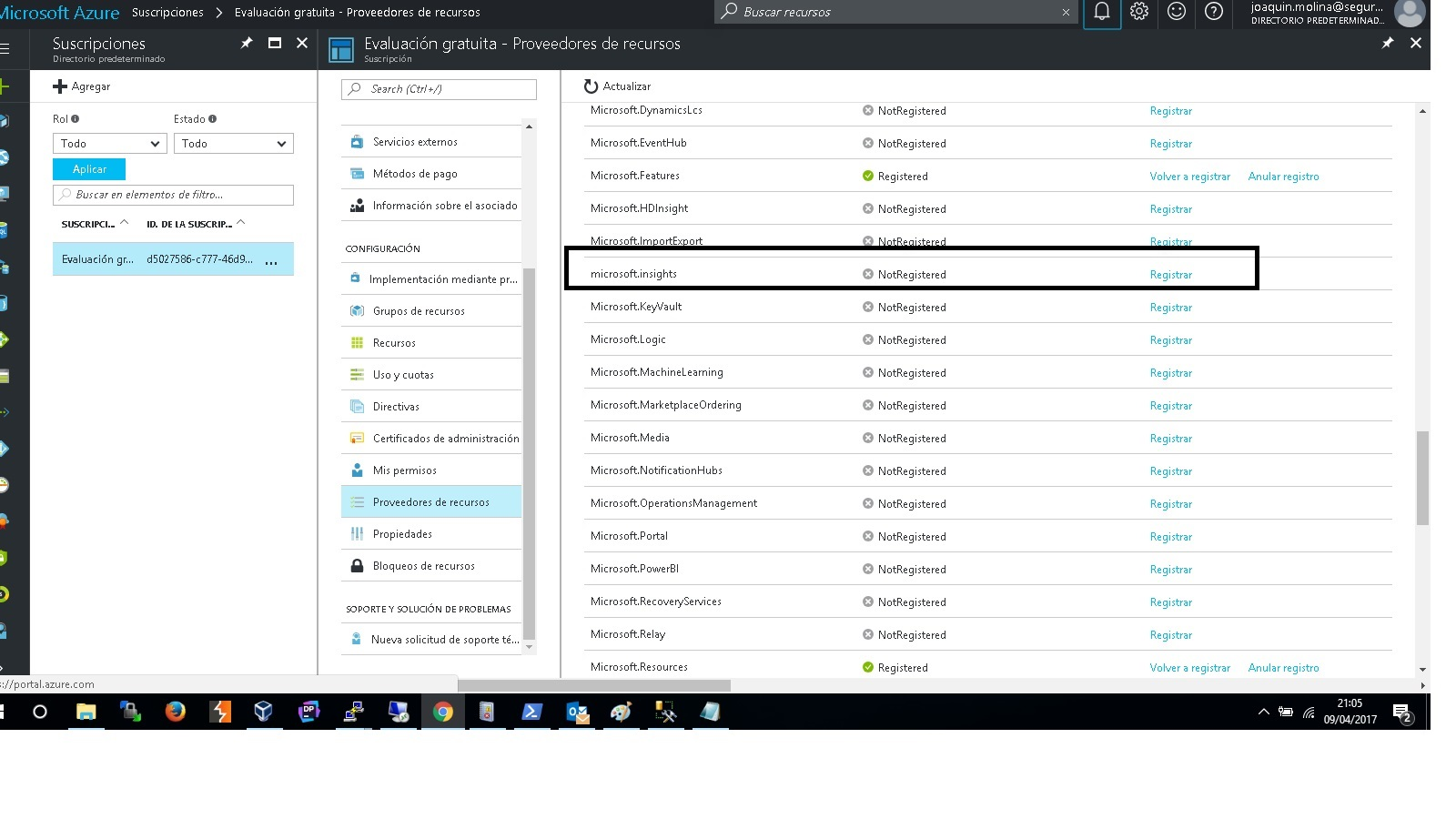Pin the Suscripciones blade
This screenshot has width=1456, height=819.
(x=247, y=43)
